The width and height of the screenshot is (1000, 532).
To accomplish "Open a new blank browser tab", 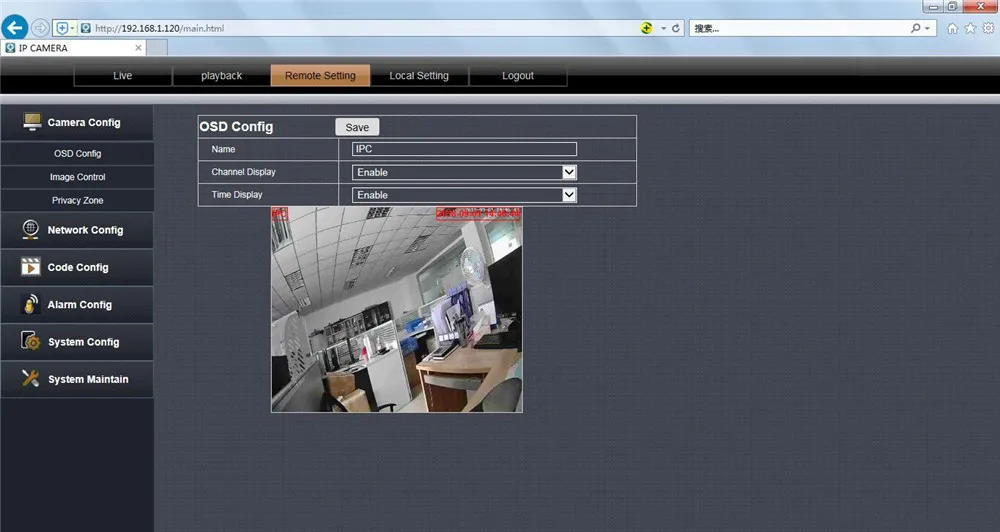I will coord(158,48).
